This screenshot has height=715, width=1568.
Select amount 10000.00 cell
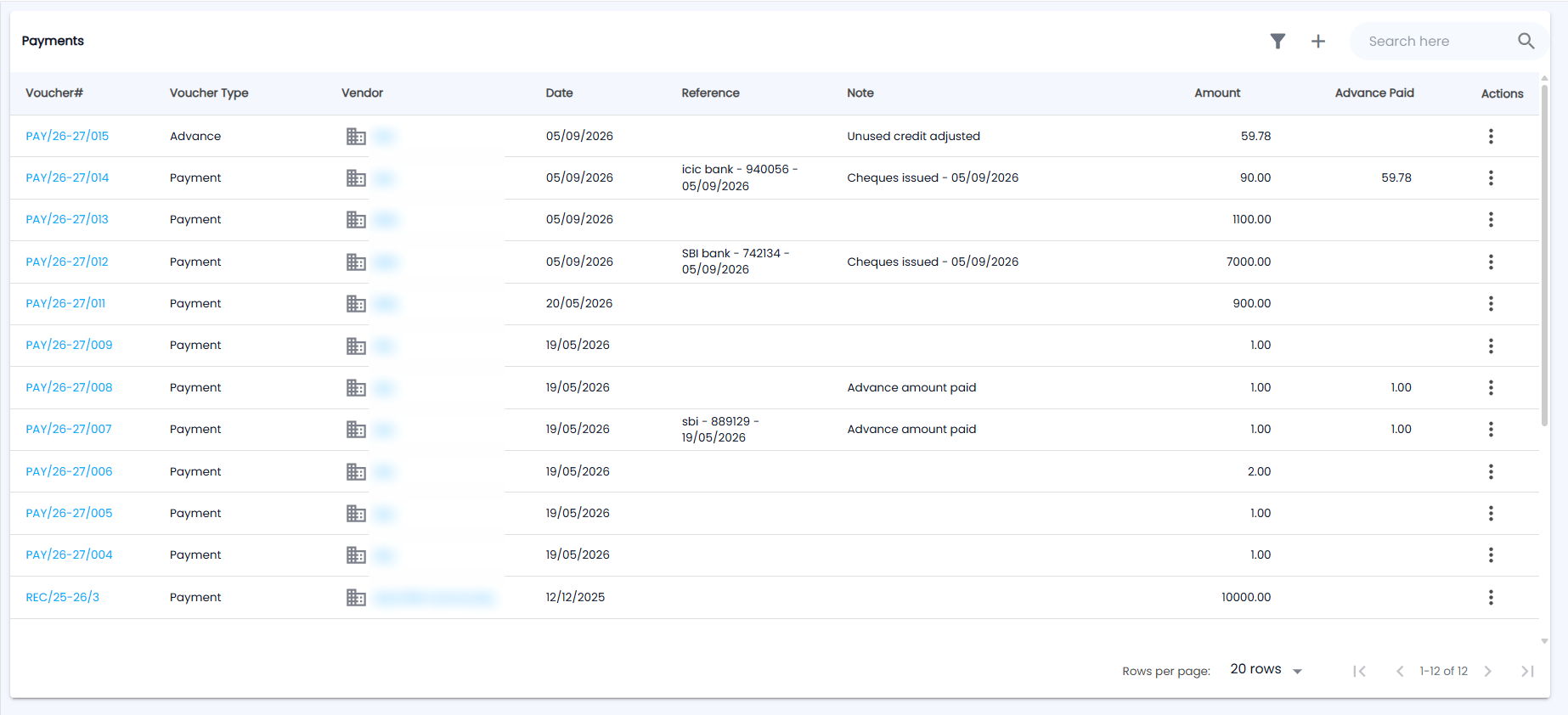pyautogui.click(x=1246, y=597)
